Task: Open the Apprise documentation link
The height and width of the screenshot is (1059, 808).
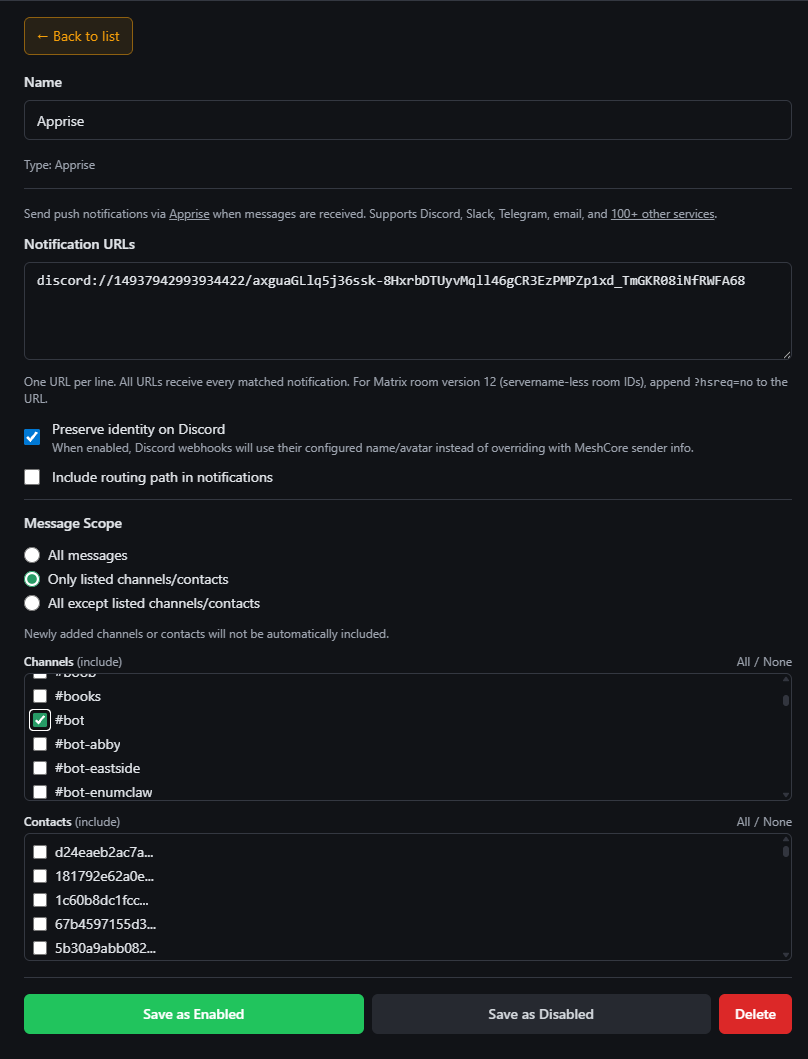Action: (189, 214)
